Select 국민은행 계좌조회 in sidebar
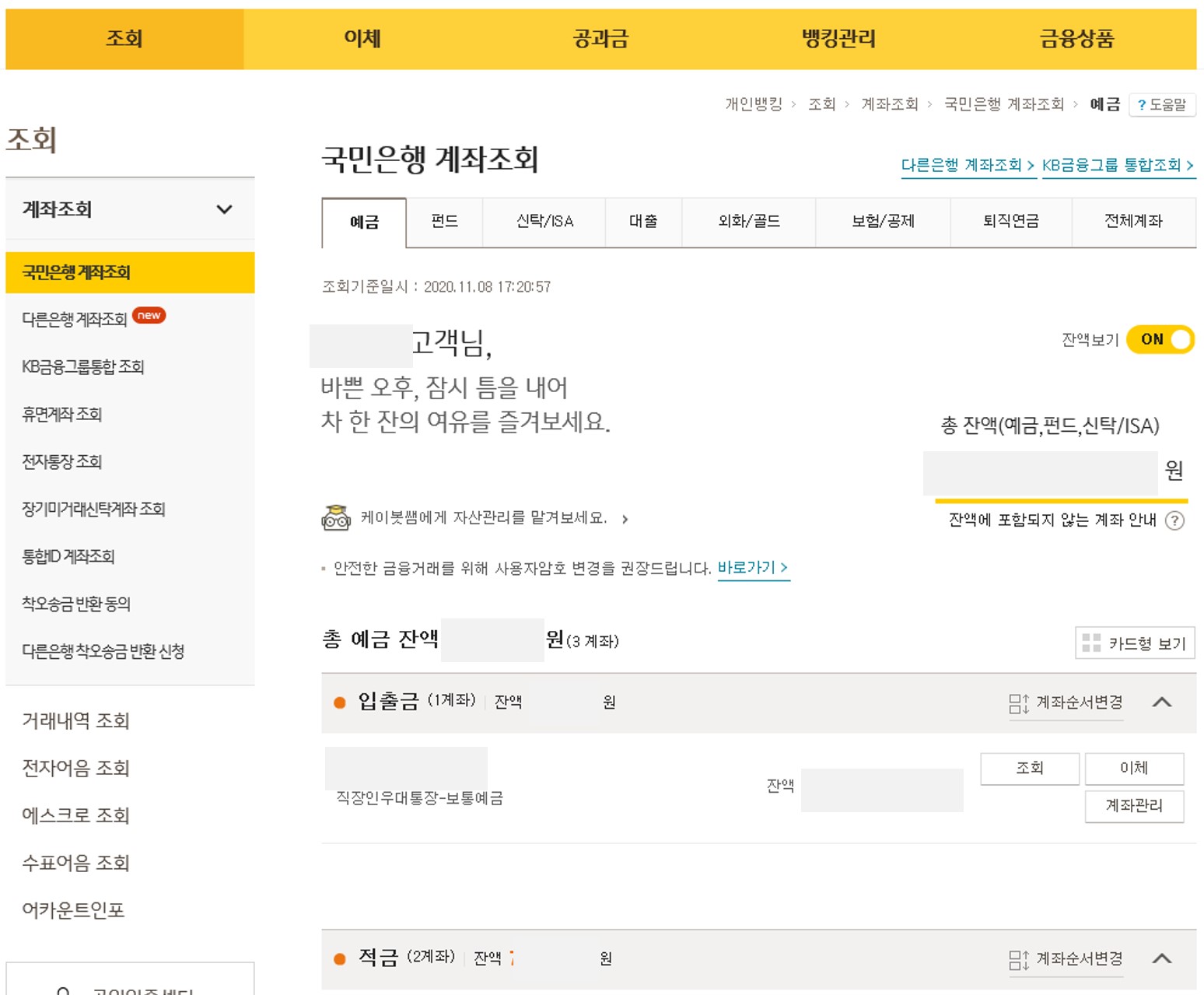1204x995 pixels. coord(130,272)
